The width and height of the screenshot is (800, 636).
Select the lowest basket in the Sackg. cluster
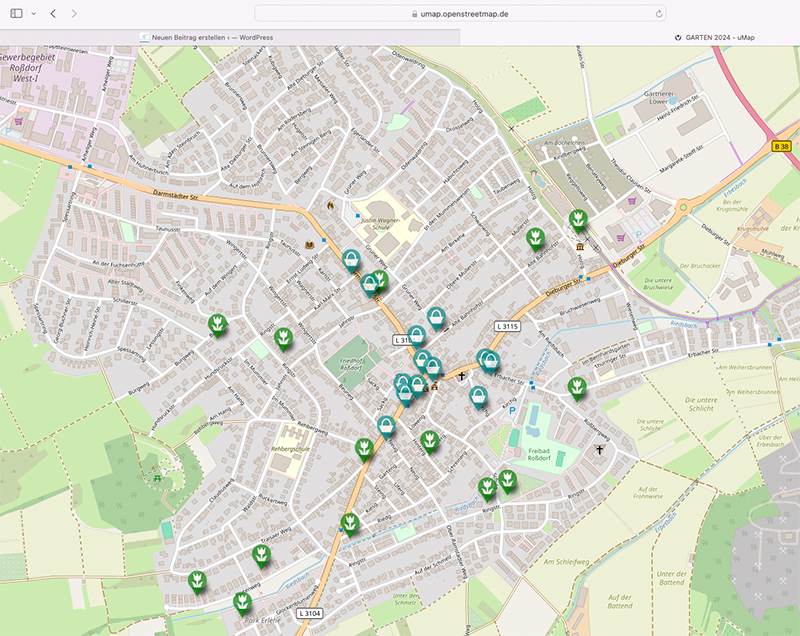(x=405, y=395)
